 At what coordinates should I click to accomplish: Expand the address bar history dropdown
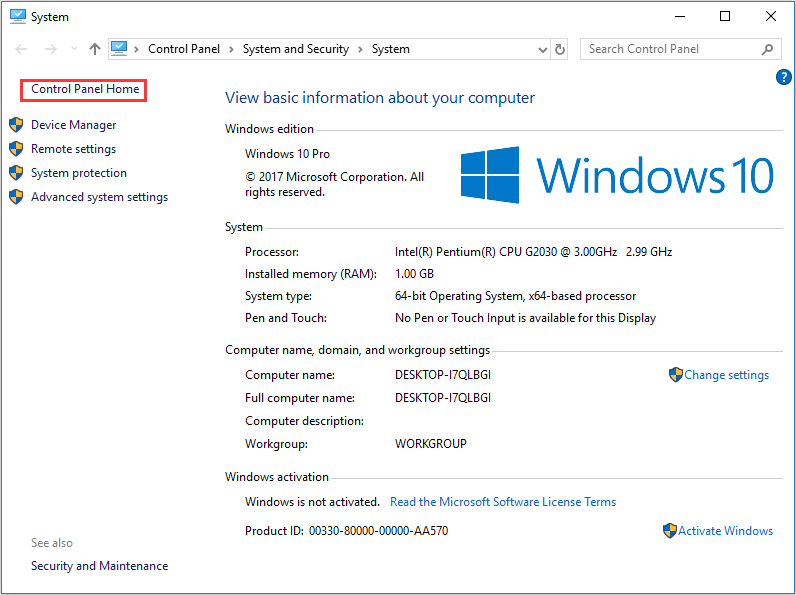(543, 50)
